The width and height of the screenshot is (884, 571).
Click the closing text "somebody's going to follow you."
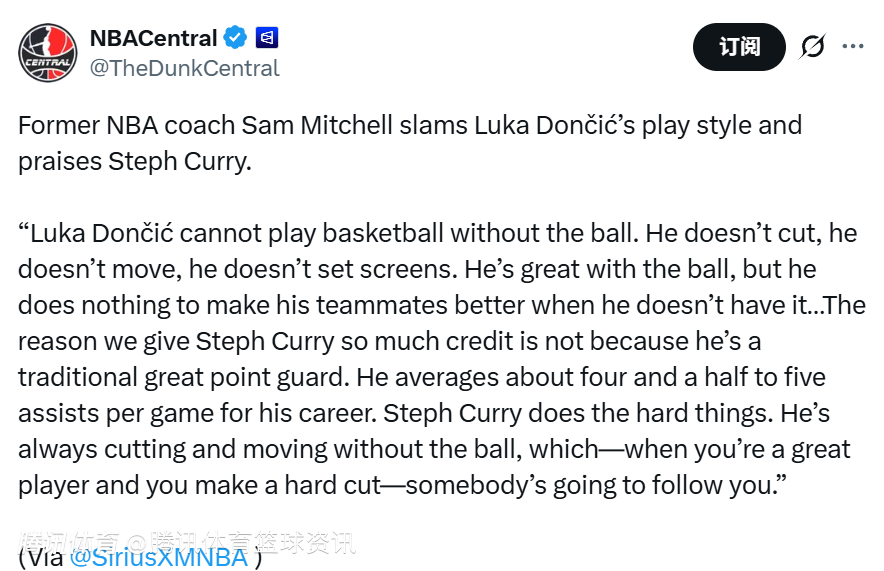click(x=590, y=485)
